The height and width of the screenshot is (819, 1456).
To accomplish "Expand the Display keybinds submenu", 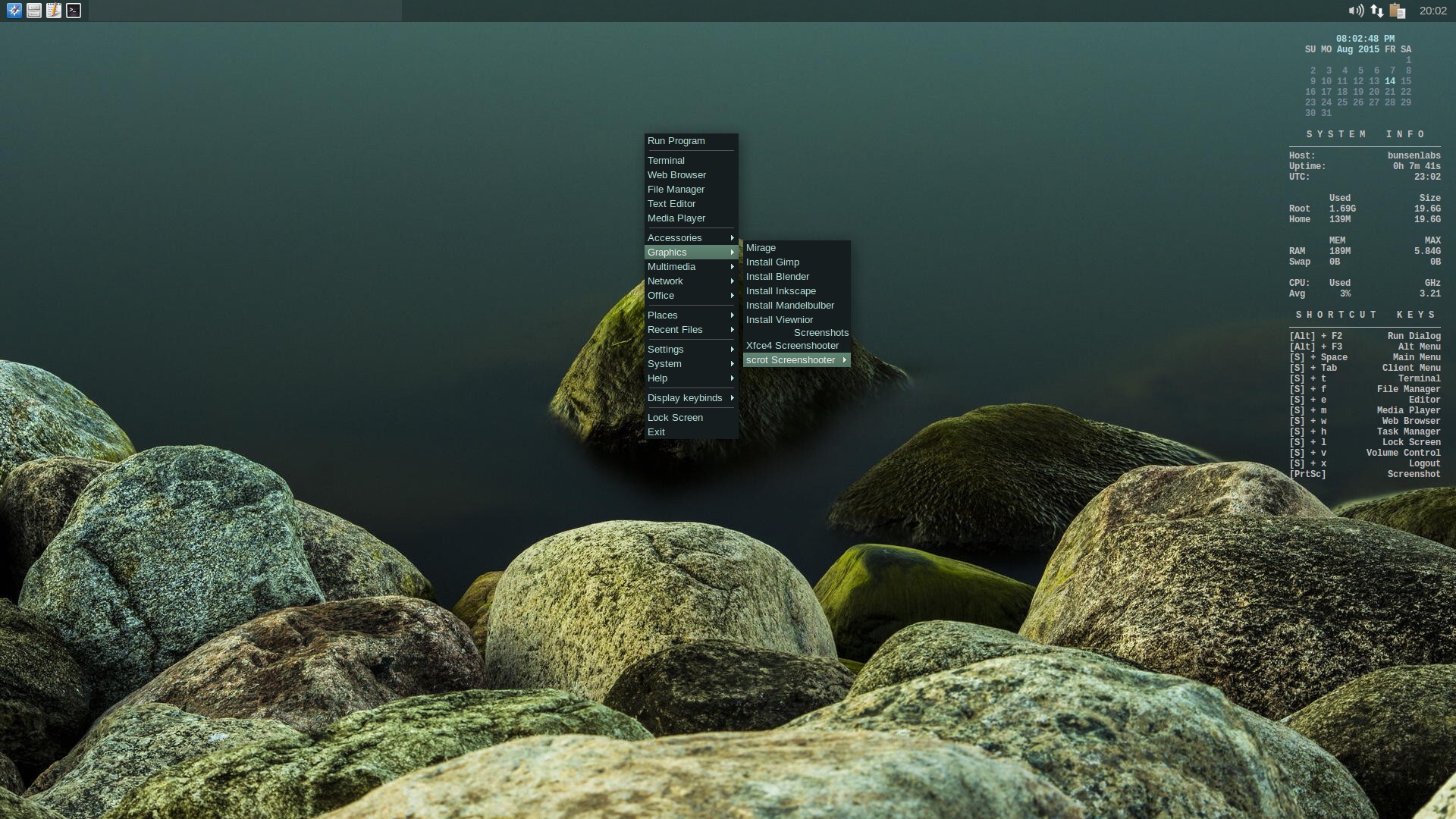I will coord(691,398).
